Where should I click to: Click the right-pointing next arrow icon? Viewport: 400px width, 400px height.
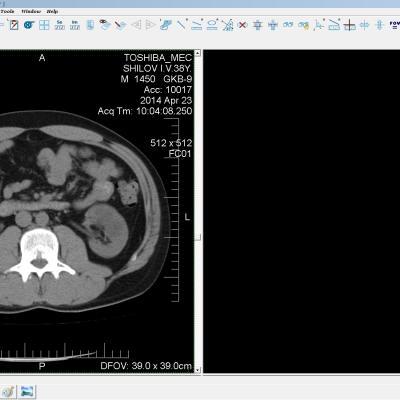click(x=151, y=25)
